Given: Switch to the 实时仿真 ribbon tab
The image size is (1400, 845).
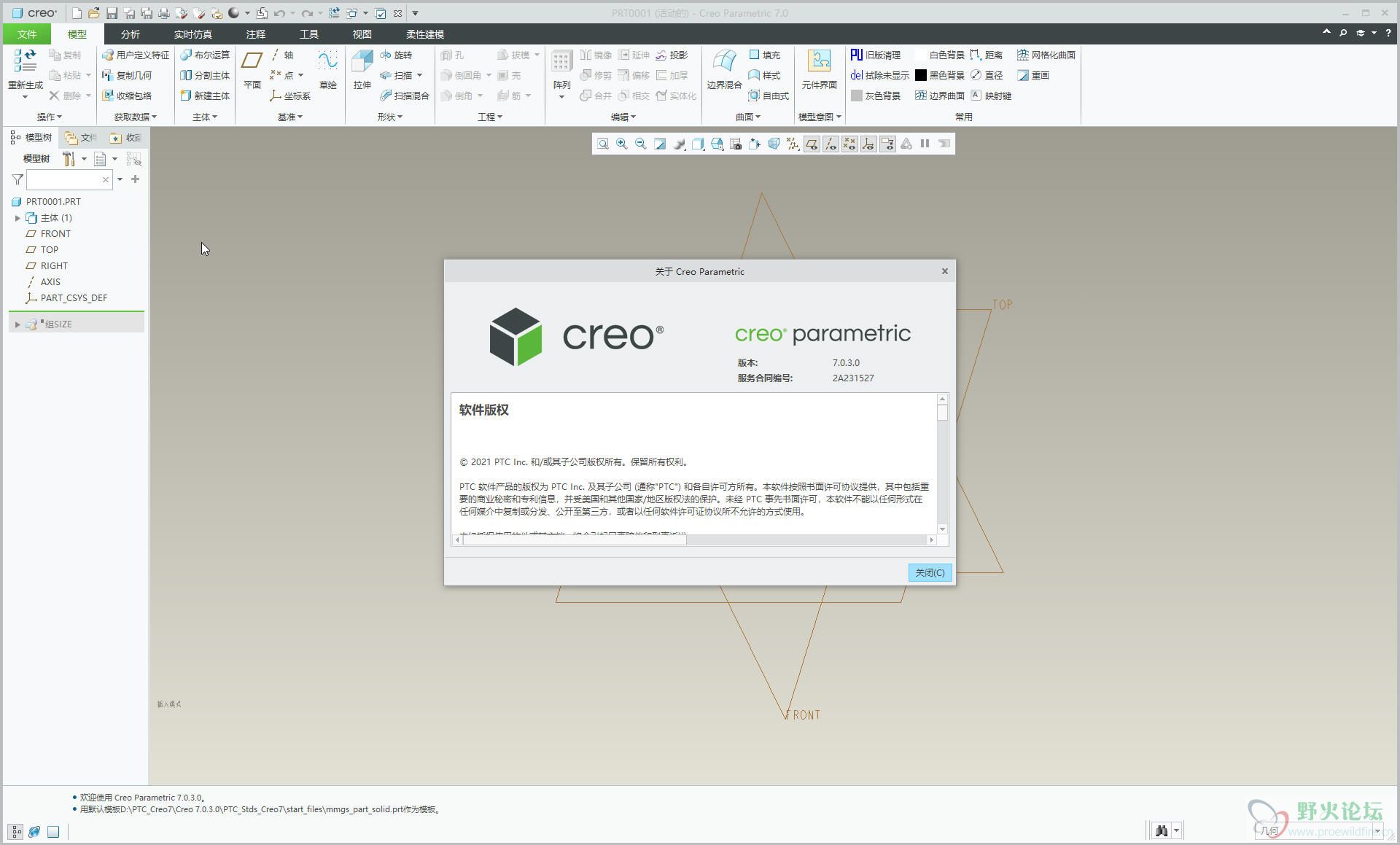Looking at the screenshot, I should 193,34.
